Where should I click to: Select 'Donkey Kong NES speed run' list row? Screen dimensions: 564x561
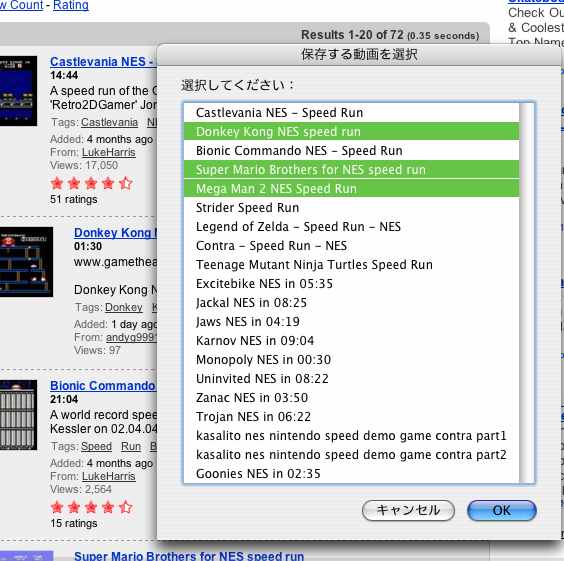351,132
